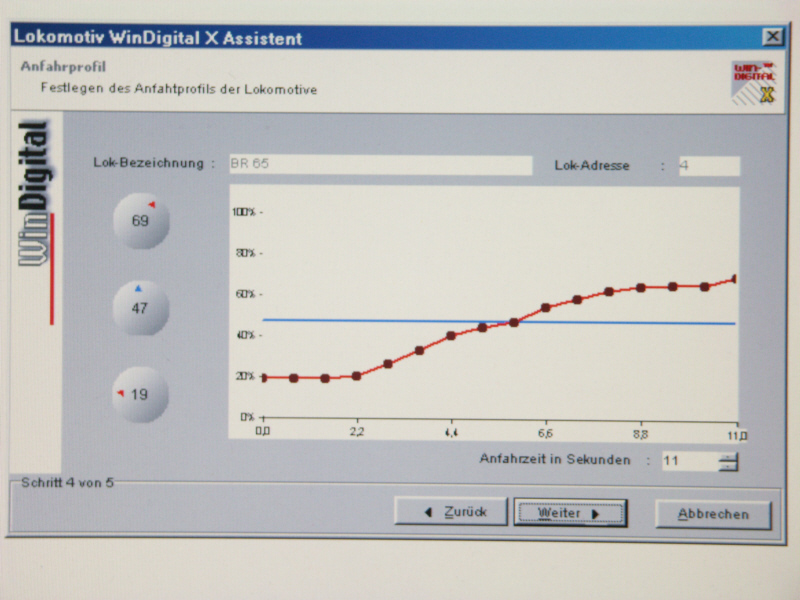Focus the Anfahrzeit in Sekunden field
The height and width of the screenshot is (600, 800).
click(690, 461)
